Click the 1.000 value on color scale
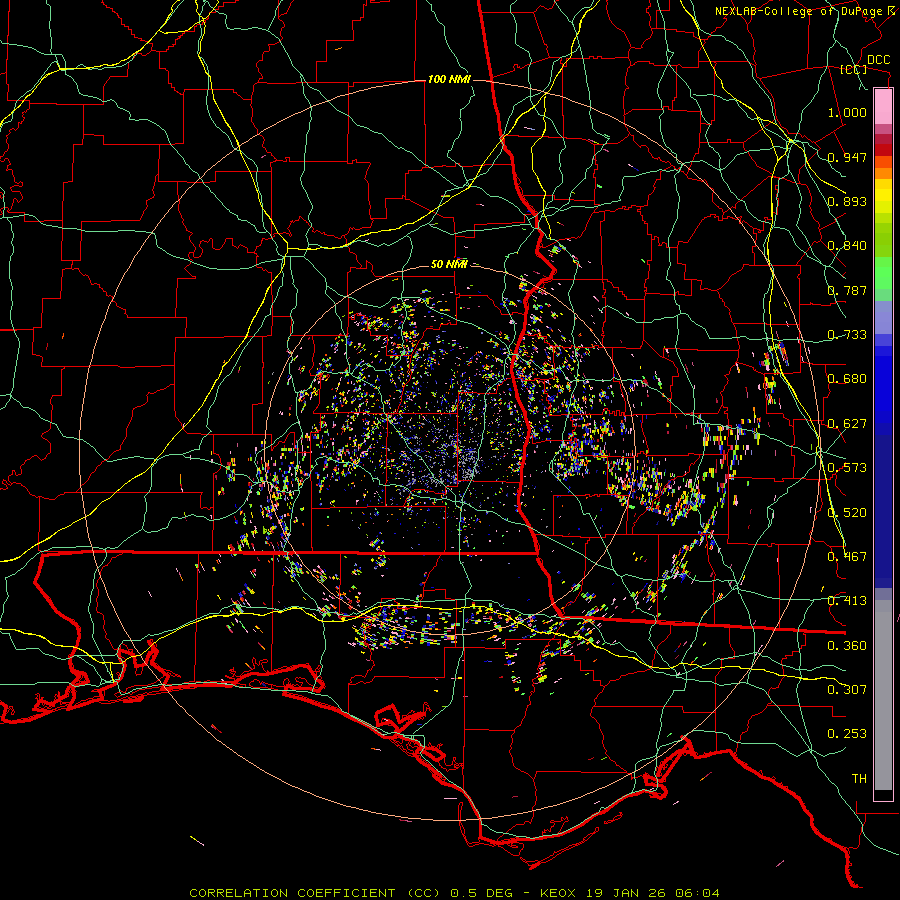 847,112
